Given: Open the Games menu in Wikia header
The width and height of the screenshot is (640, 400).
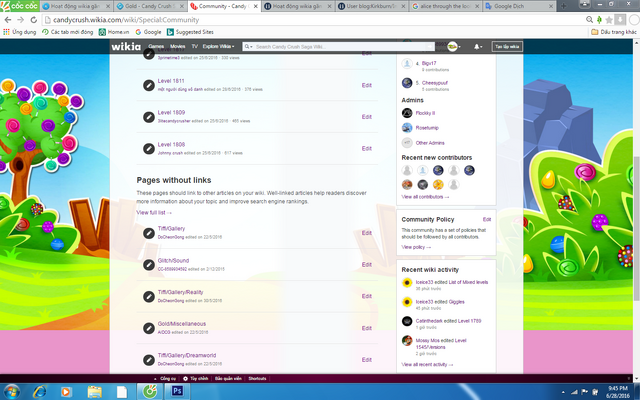Looking at the screenshot, I should tap(156, 47).
